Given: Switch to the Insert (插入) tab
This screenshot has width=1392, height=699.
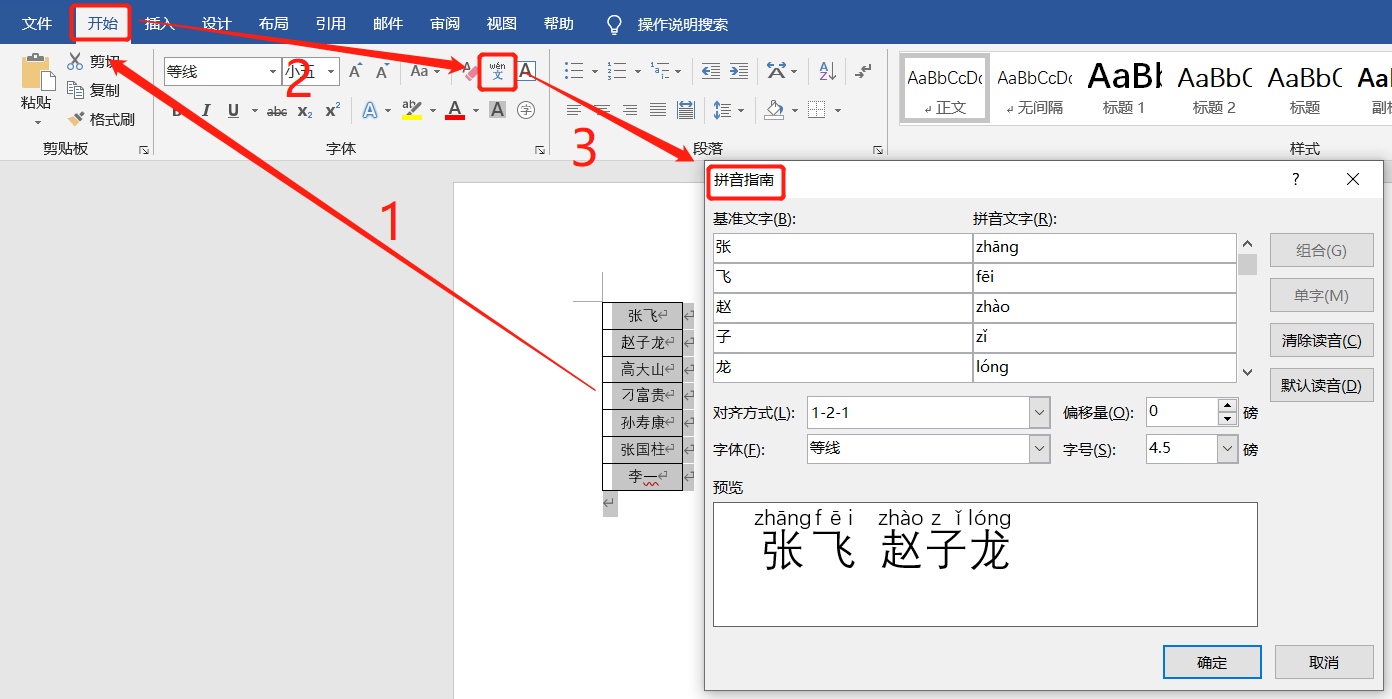Looking at the screenshot, I should [x=159, y=24].
